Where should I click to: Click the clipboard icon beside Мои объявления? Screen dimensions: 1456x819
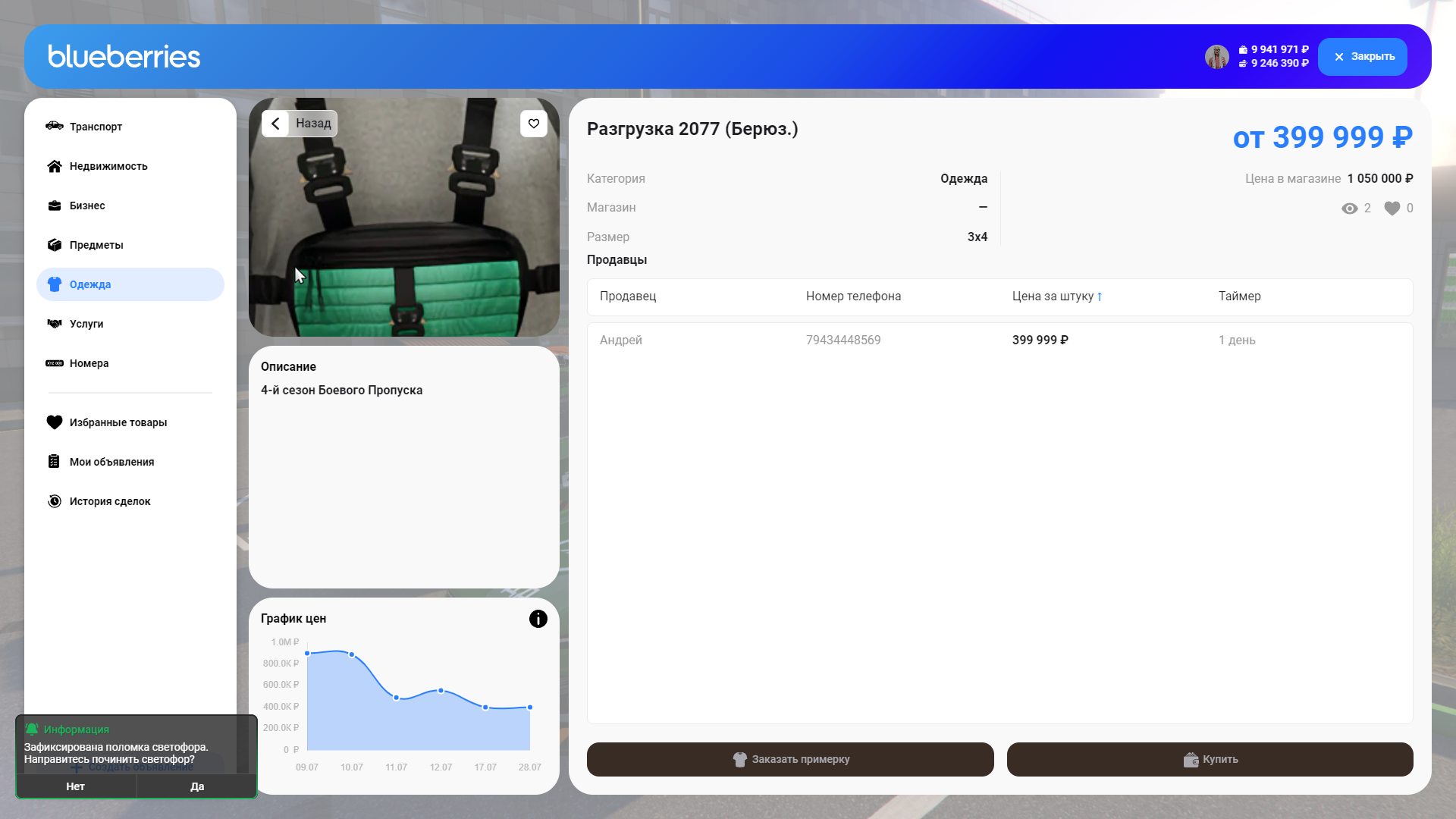pyautogui.click(x=55, y=462)
